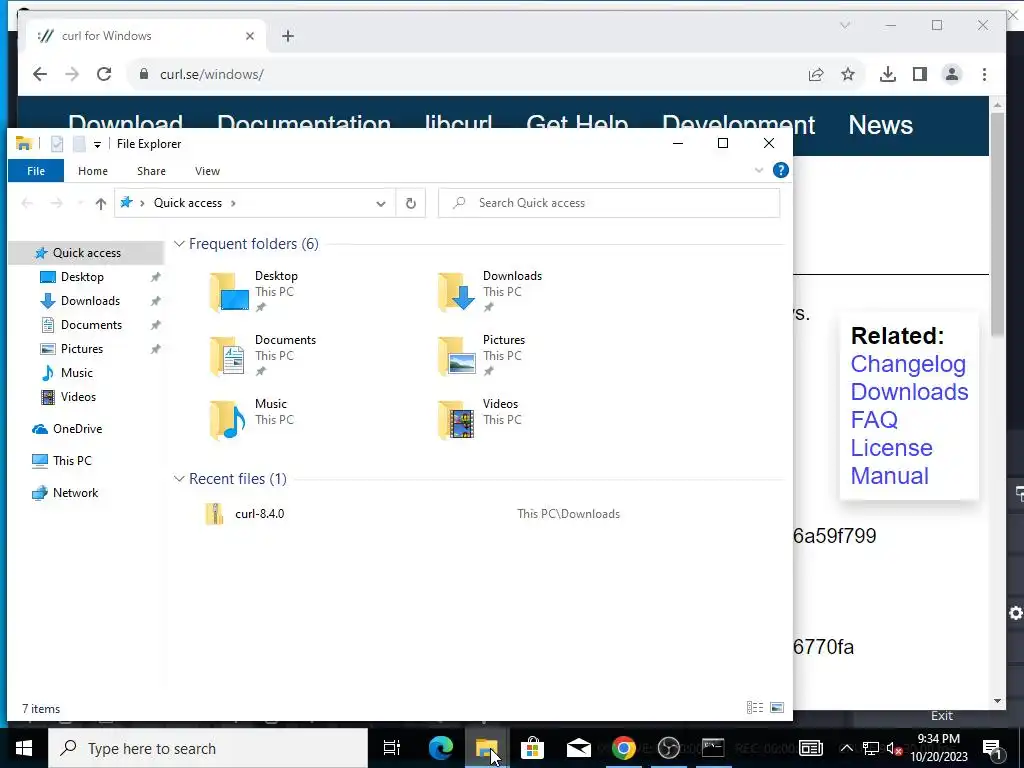Screen dimensions: 1024x768
Task: Select Quick access in the navigation pane
Action: coord(86,253)
